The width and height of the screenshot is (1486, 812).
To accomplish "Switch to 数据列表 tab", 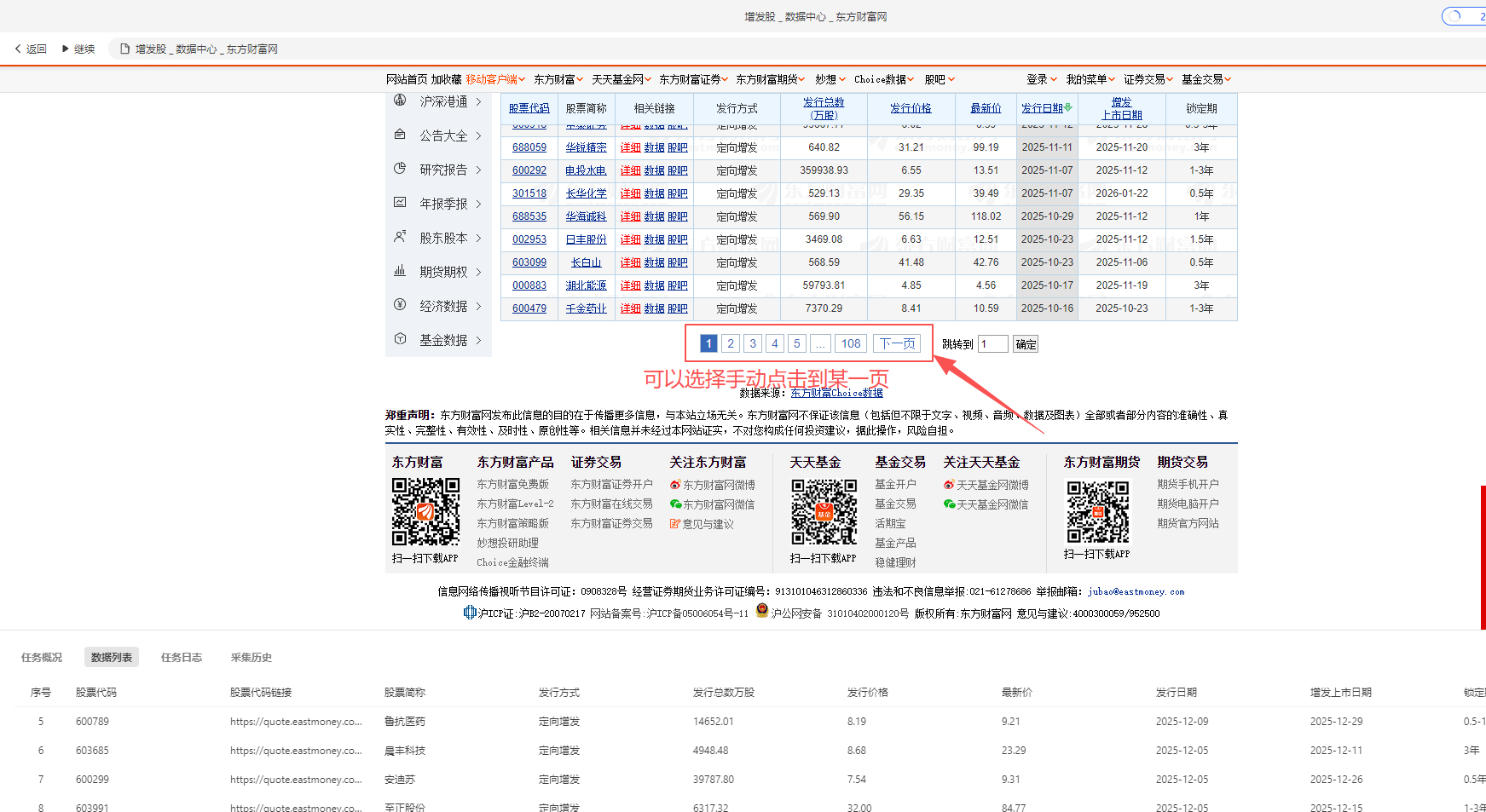I will [112, 657].
